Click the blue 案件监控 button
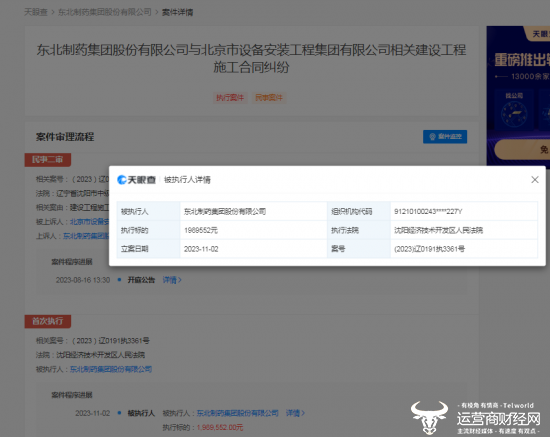The image size is (550, 437). (x=445, y=136)
